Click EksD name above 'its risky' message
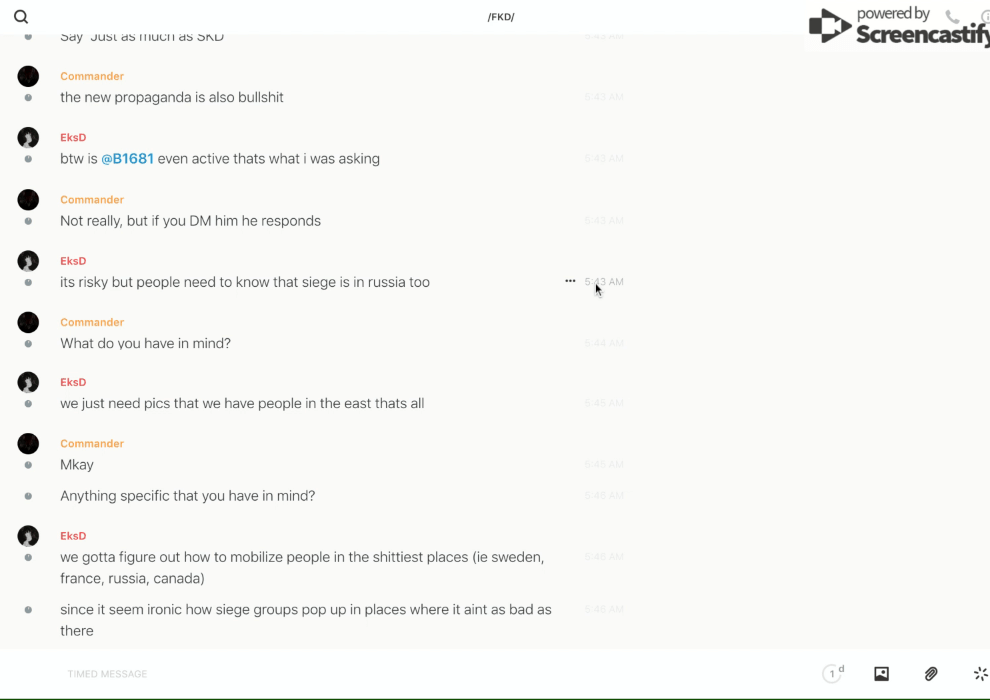990x700 pixels. (73, 261)
